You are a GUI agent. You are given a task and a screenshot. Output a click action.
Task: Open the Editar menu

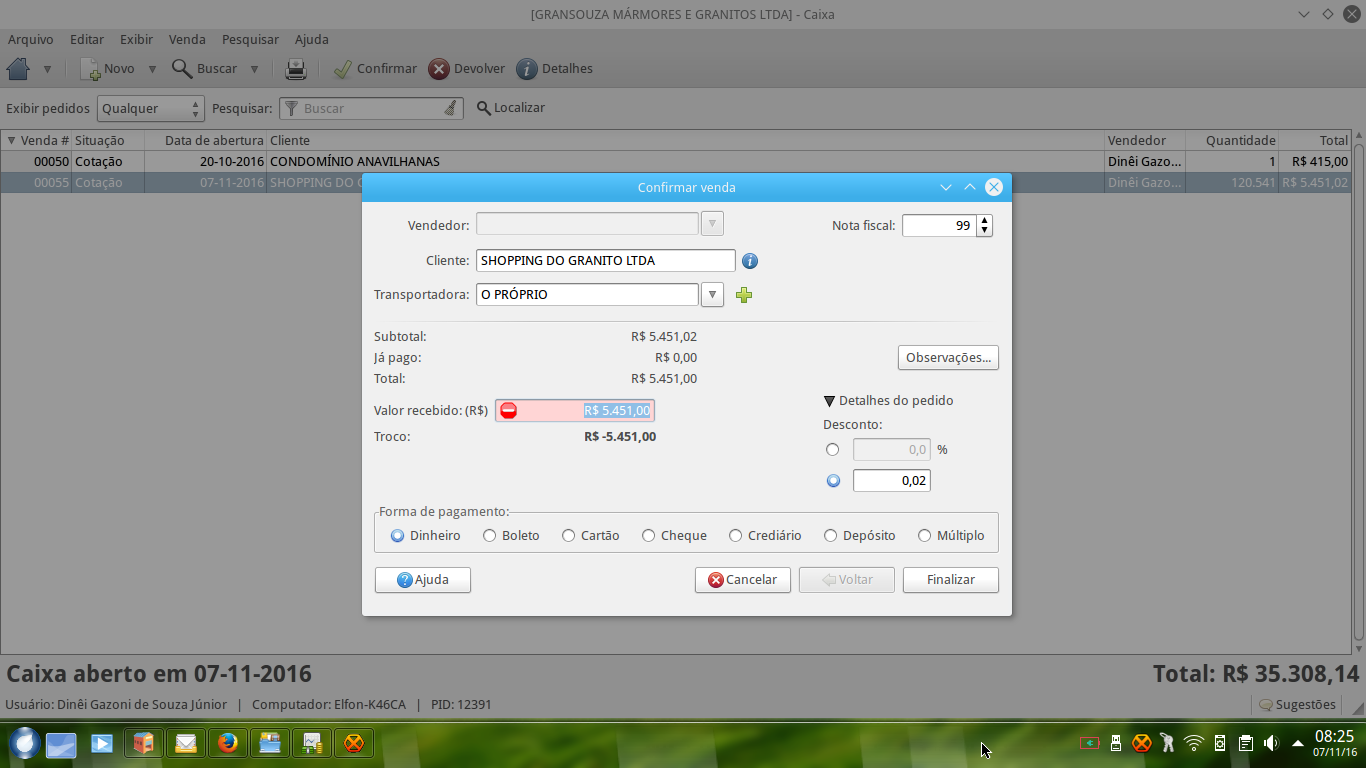87,40
